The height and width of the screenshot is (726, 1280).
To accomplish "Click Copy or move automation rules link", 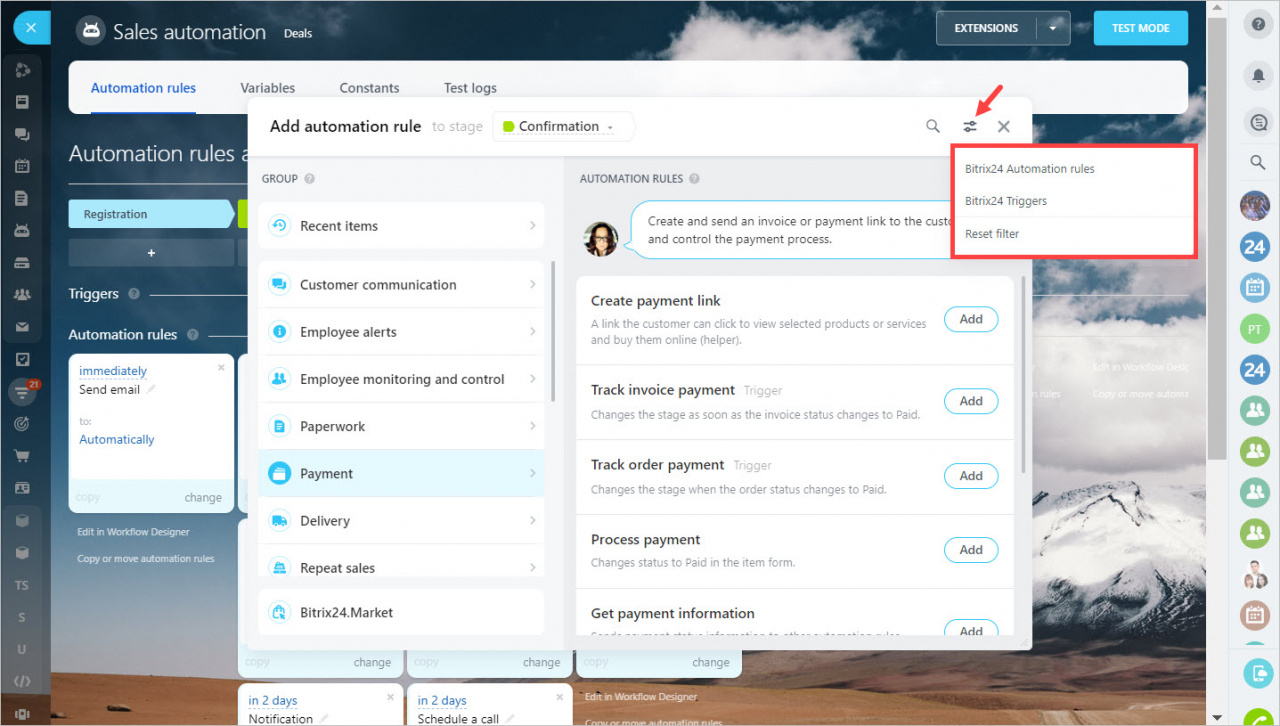I will click(x=146, y=559).
